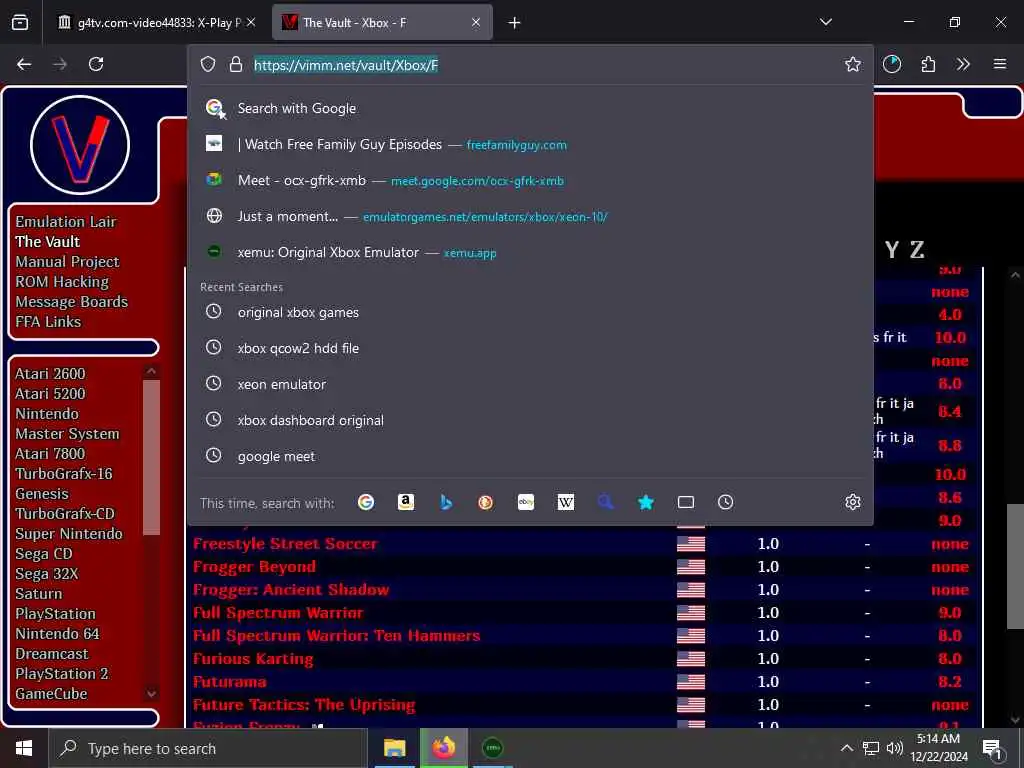This screenshot has width=1024, height=768.
Task: Open Freestyle Street Soccer game link
Action: point(285,544)
